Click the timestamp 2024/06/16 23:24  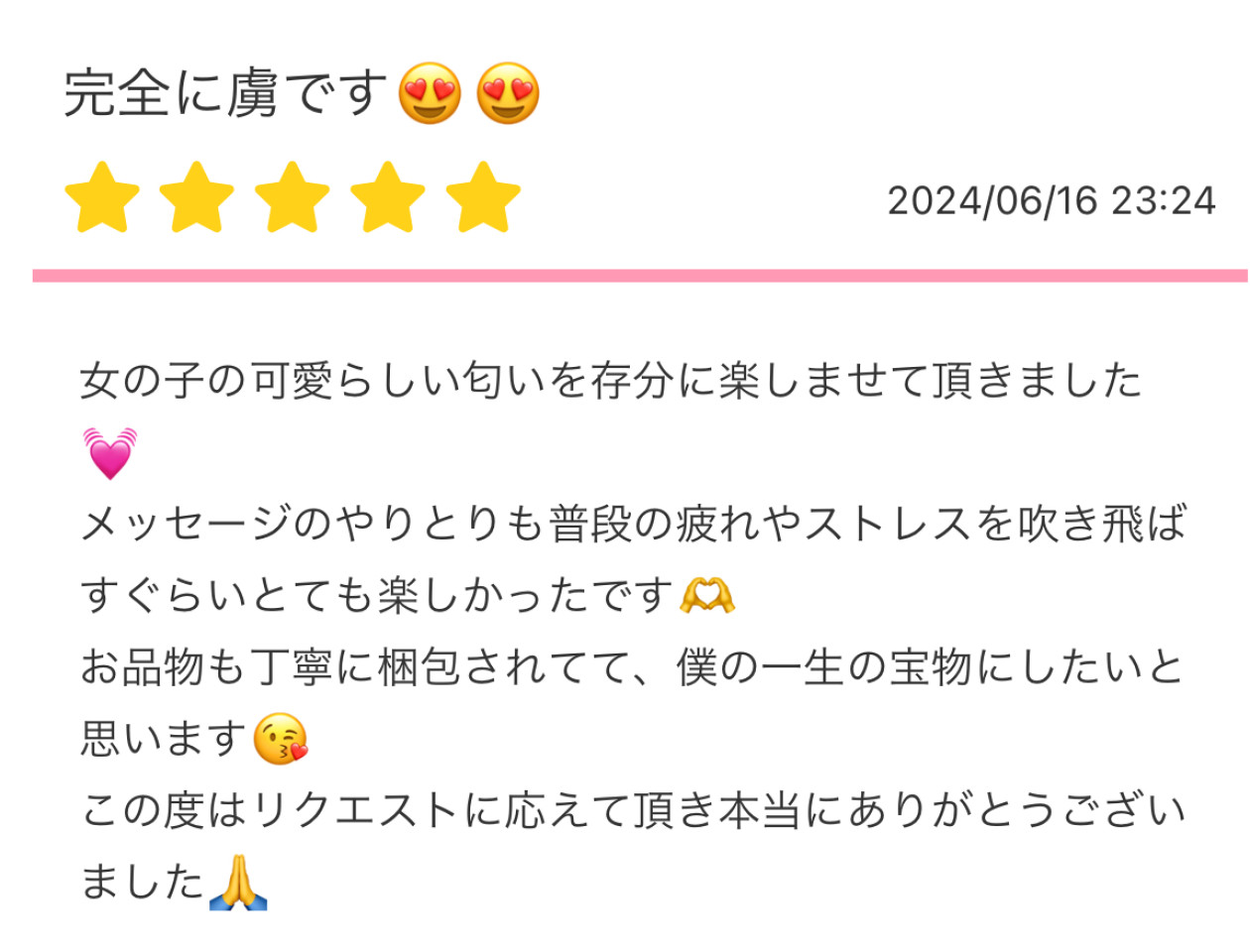[1052, 201]
